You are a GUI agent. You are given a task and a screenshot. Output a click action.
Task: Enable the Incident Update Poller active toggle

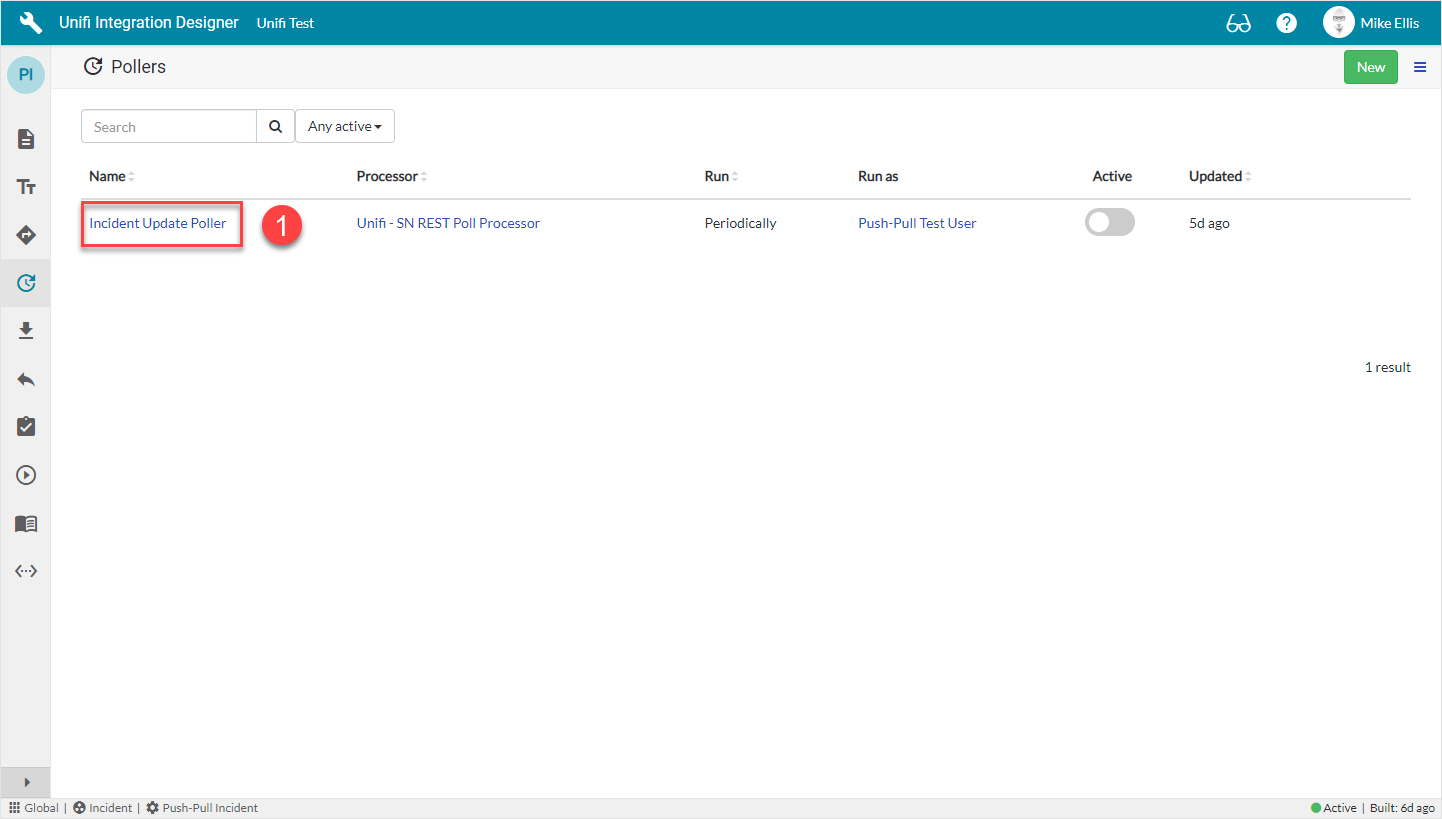click(1110, 222)
